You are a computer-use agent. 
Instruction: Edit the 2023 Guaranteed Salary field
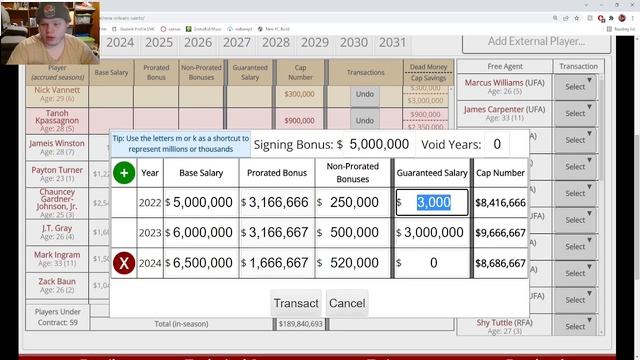(432, 233)
